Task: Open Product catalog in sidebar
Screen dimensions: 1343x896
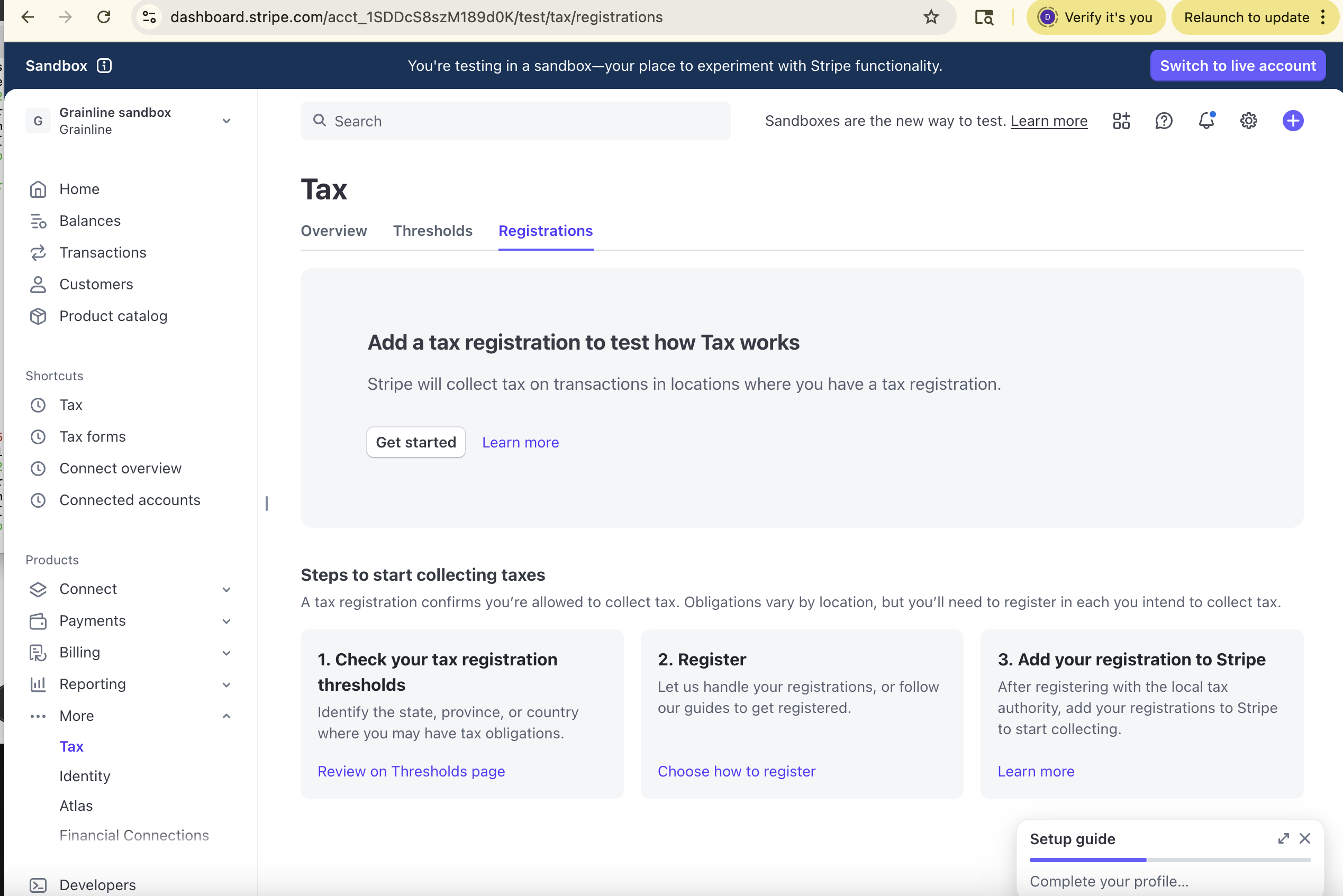Action: [x=113, y=316]
